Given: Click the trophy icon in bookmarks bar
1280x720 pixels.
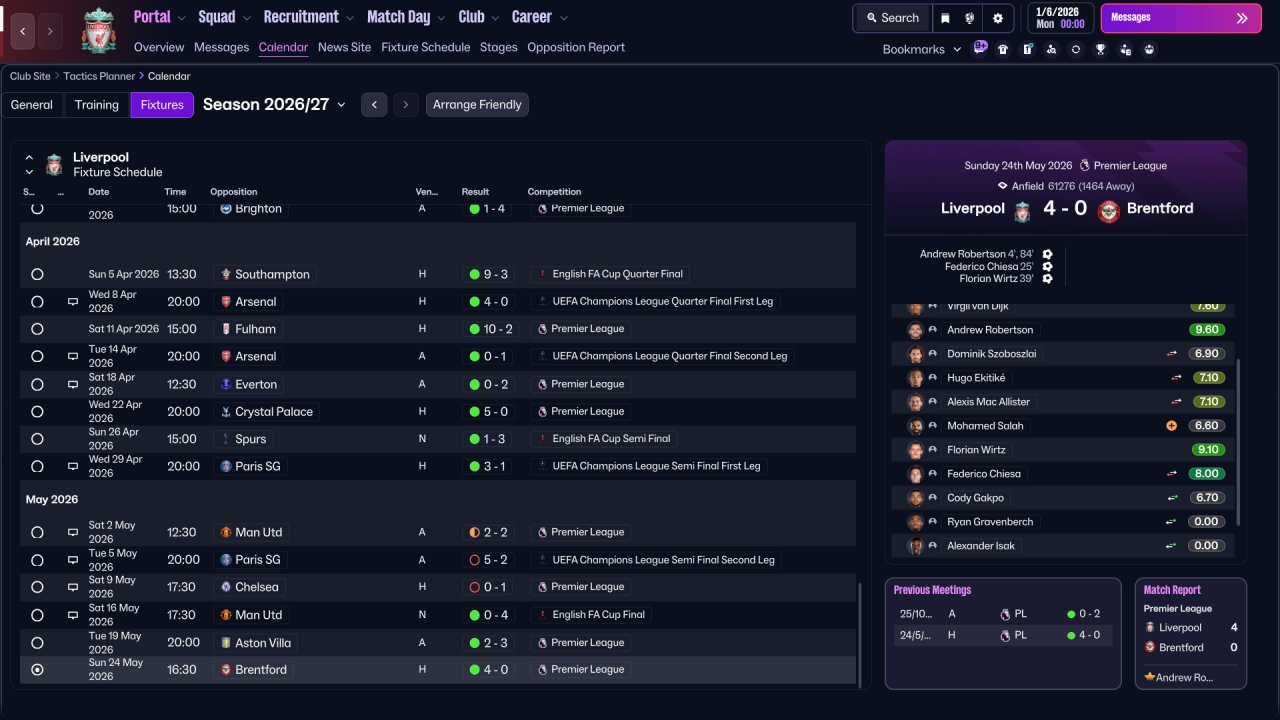Looking at the screenshot, I should [1100, 49].
